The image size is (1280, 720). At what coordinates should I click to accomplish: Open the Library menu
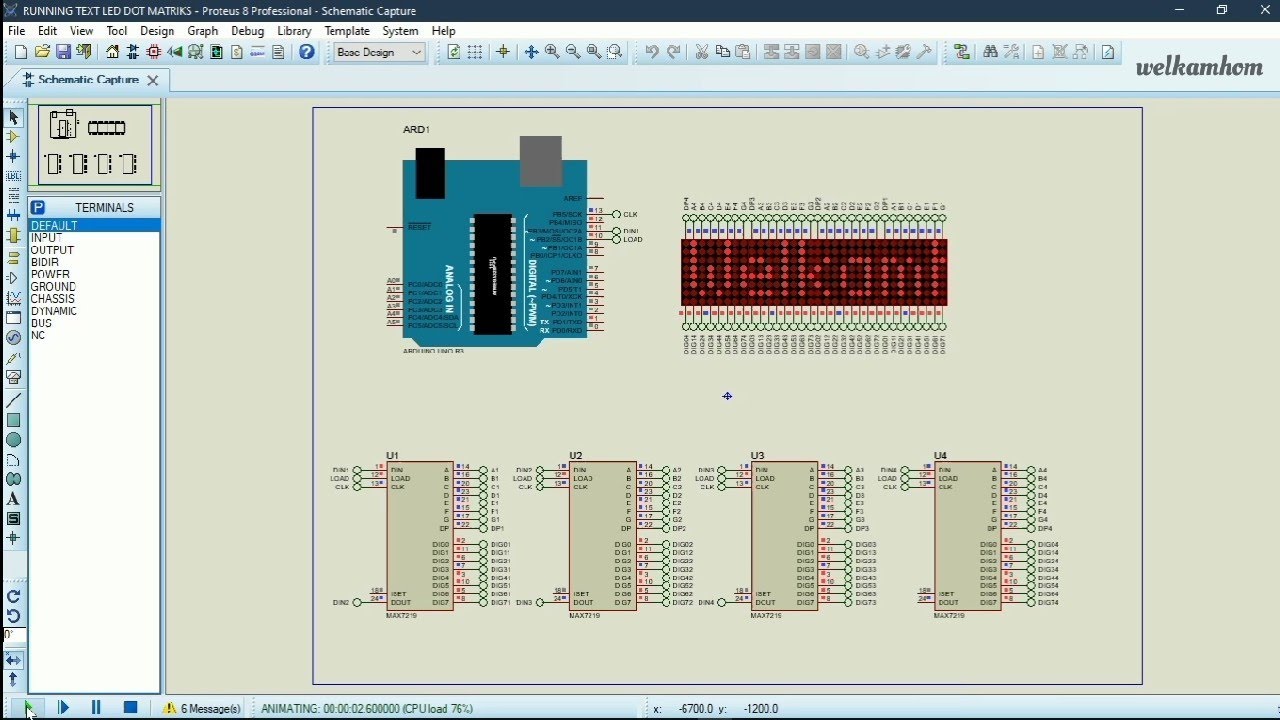(x=294, y=31)
